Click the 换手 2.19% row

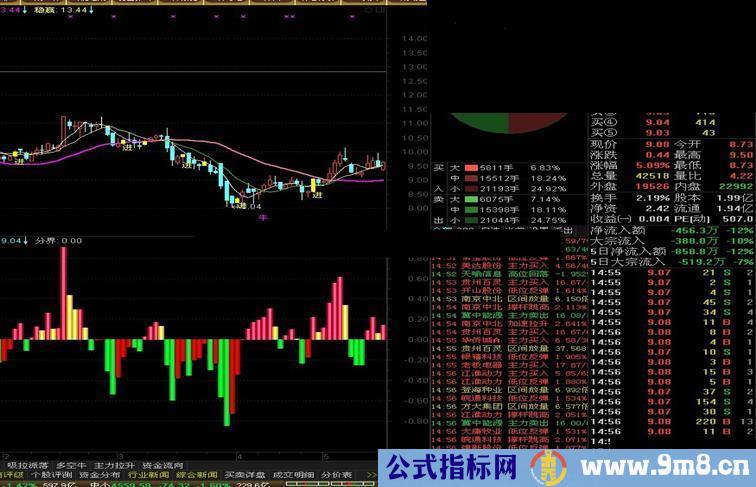630,198
